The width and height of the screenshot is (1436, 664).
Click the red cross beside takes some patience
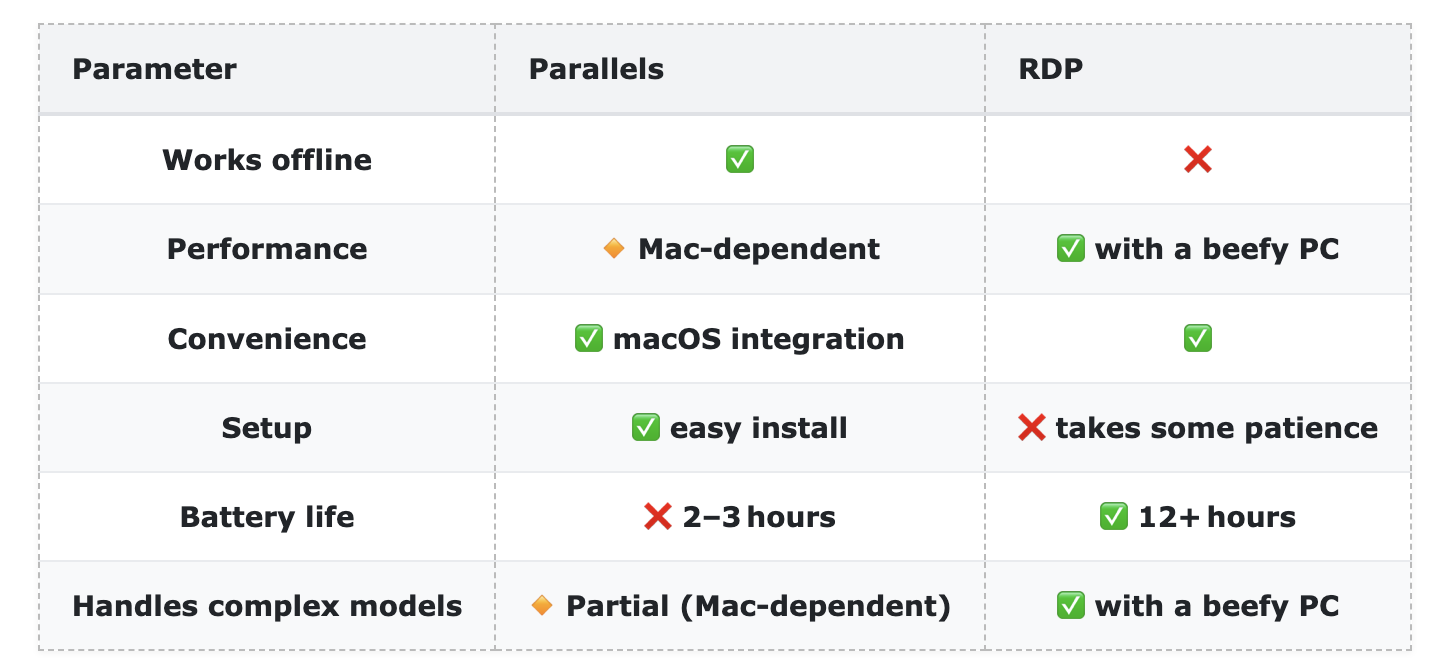point(1031,428)
